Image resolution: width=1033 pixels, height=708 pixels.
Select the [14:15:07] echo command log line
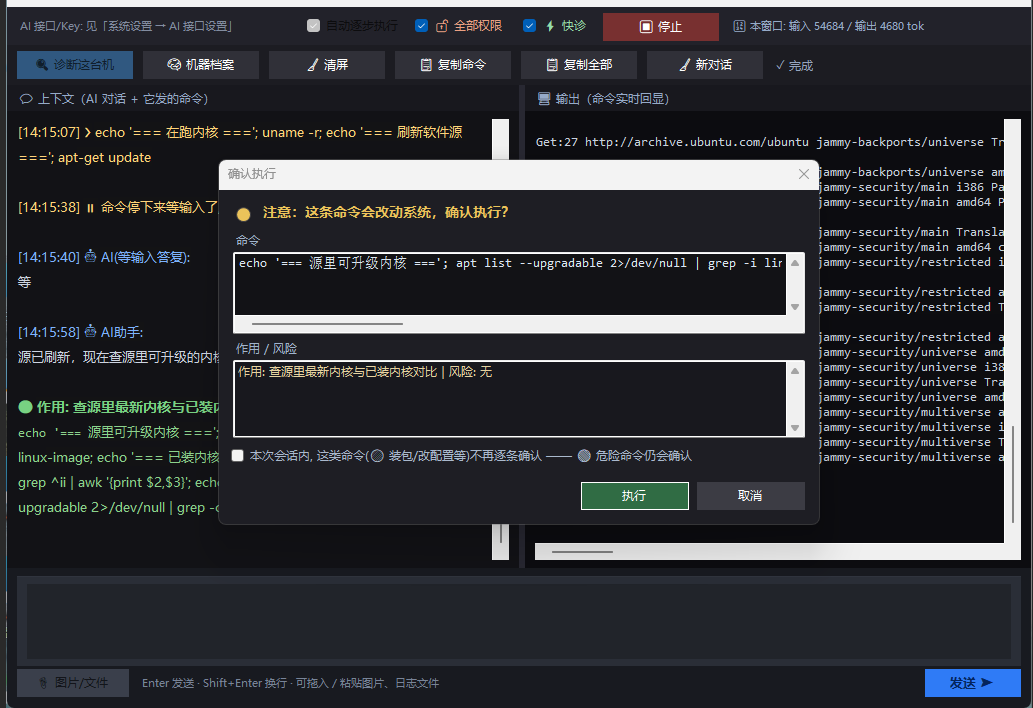pos(240,145)
